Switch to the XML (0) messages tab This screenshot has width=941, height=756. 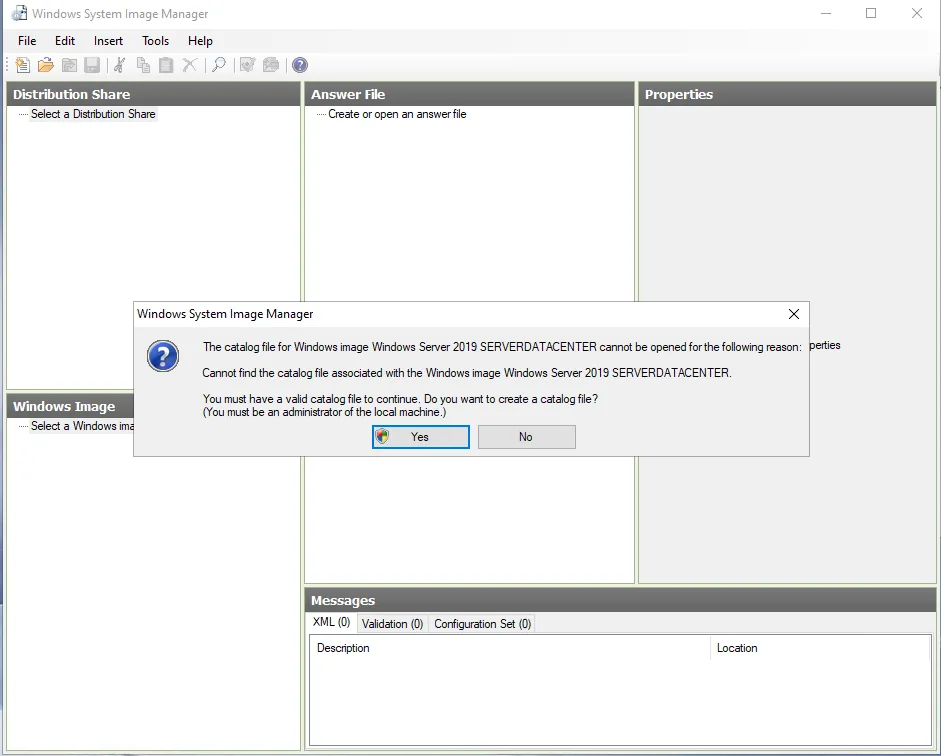click(x=331, y=622)
